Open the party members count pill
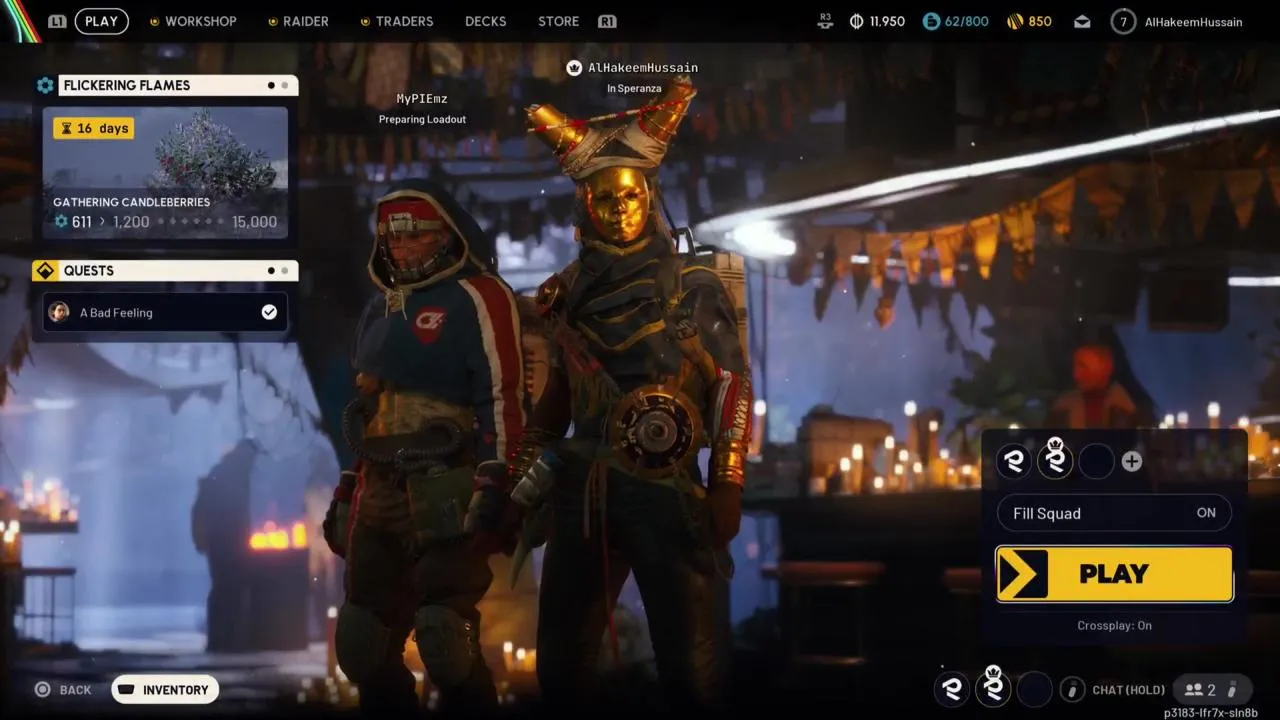1280x720 pixels. [1211, 689]
